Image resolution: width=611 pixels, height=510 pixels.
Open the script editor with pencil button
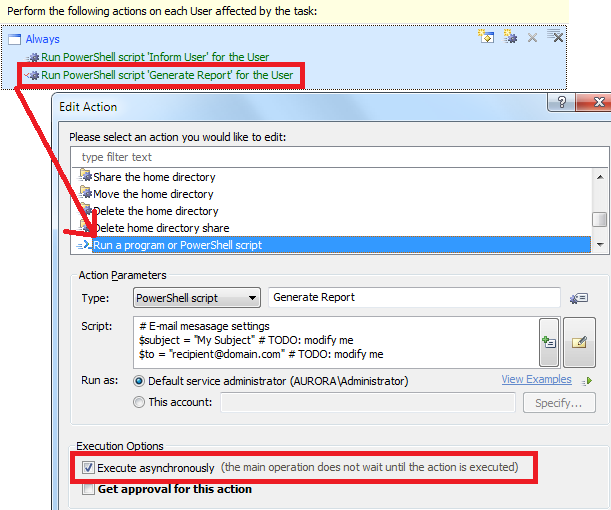coord(579,342)
